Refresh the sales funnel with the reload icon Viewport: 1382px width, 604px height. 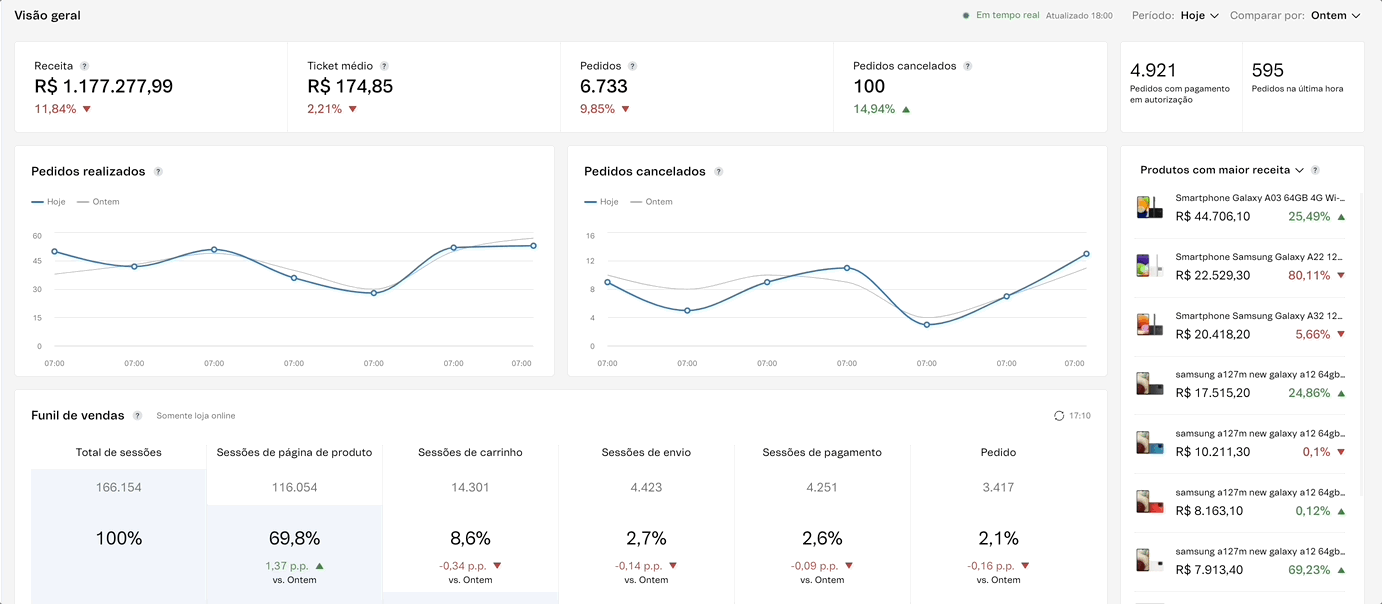click(1059, 416)
